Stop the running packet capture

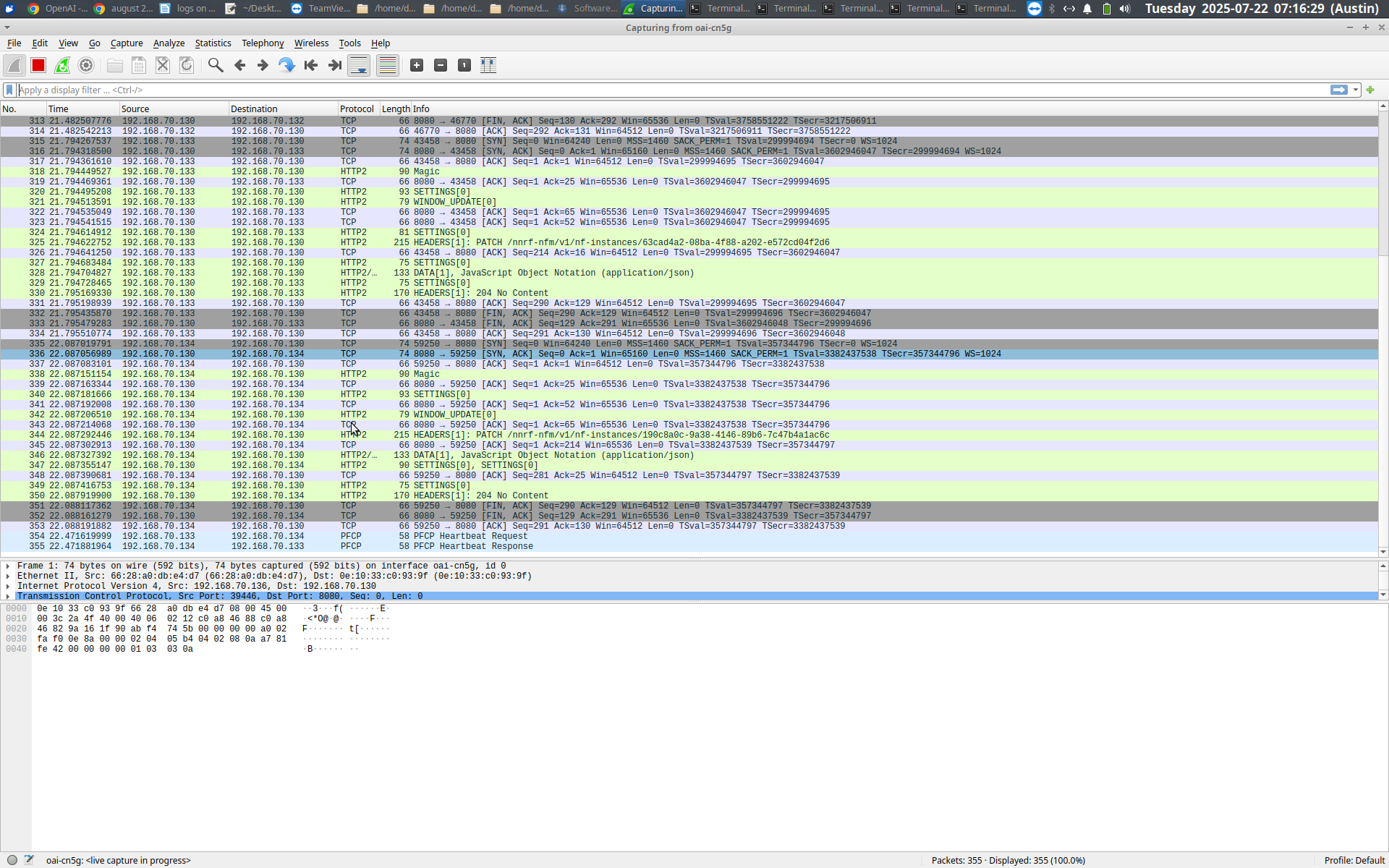38,66
